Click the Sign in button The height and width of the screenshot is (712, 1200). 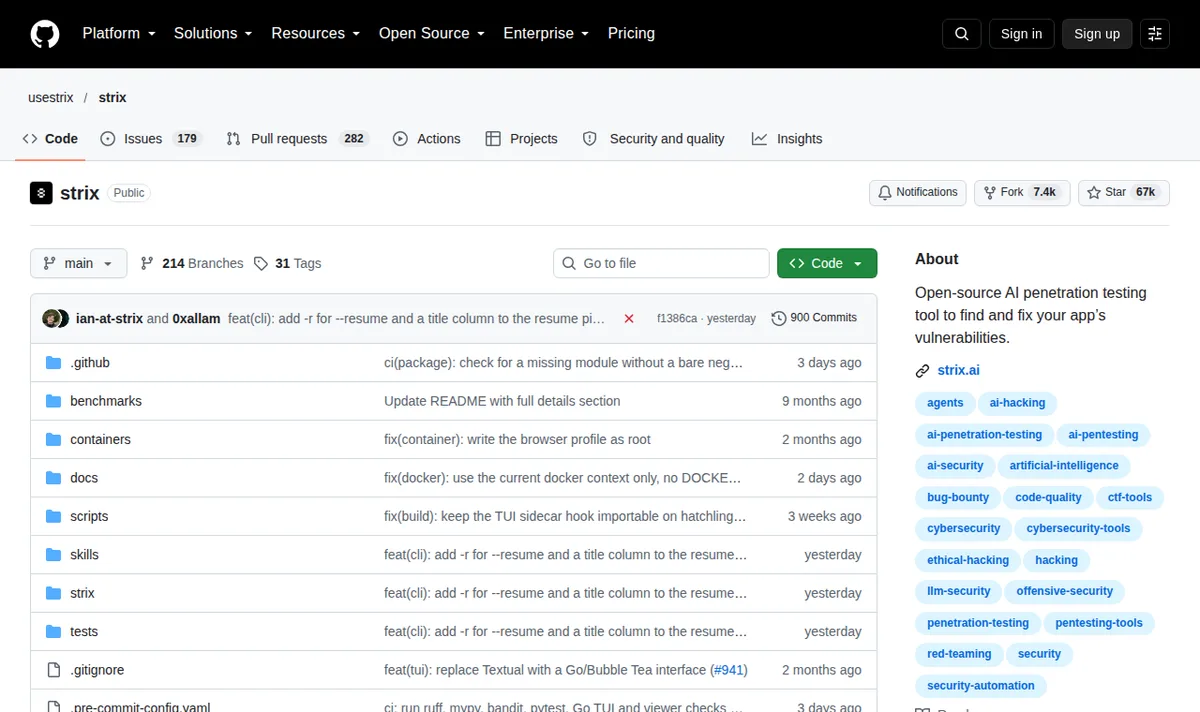pyautogui.click(x=1021, y=34)
